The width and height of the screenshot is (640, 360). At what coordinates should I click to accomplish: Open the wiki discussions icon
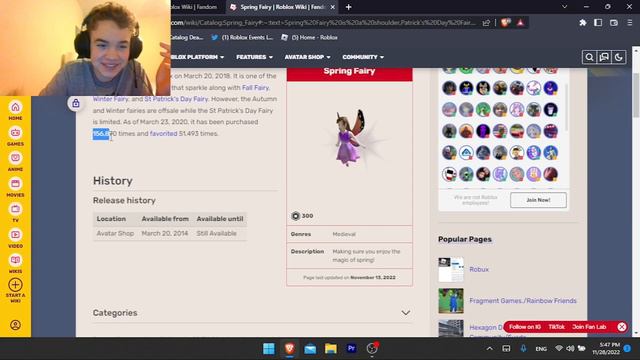604,57
